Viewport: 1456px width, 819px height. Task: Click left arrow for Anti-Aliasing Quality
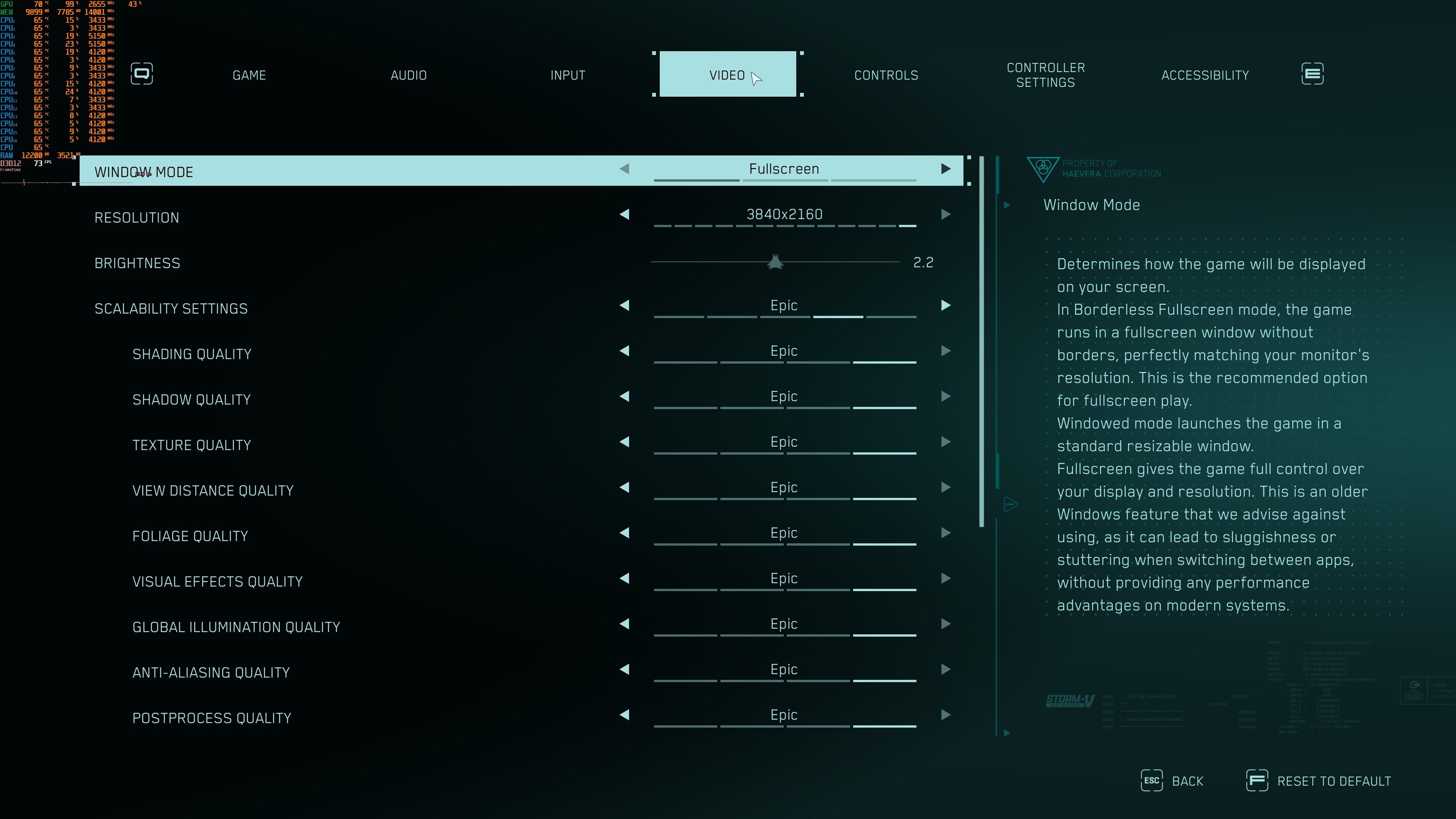point(624,670)
